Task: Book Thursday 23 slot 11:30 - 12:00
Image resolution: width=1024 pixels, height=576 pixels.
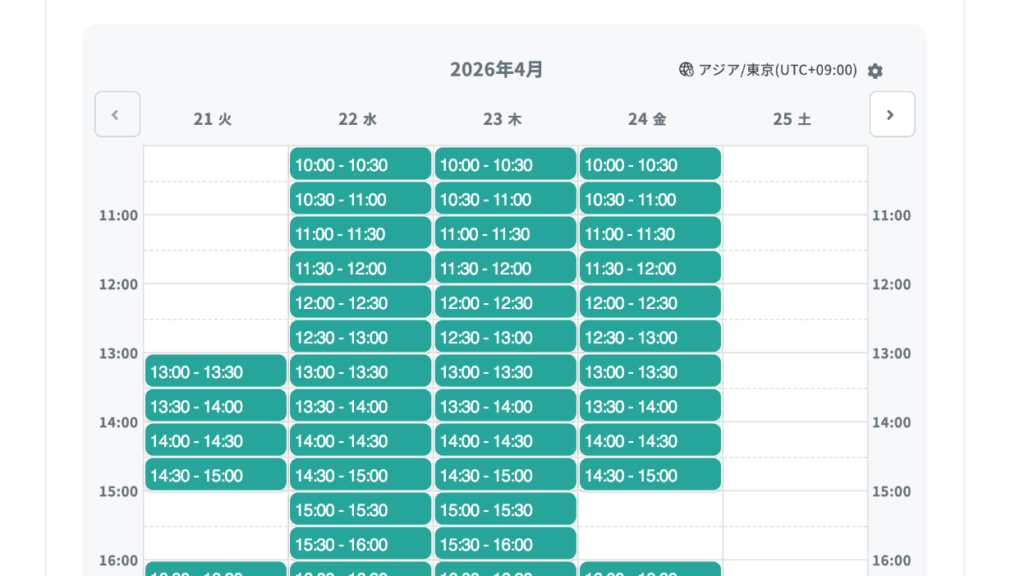Action: 505,268
